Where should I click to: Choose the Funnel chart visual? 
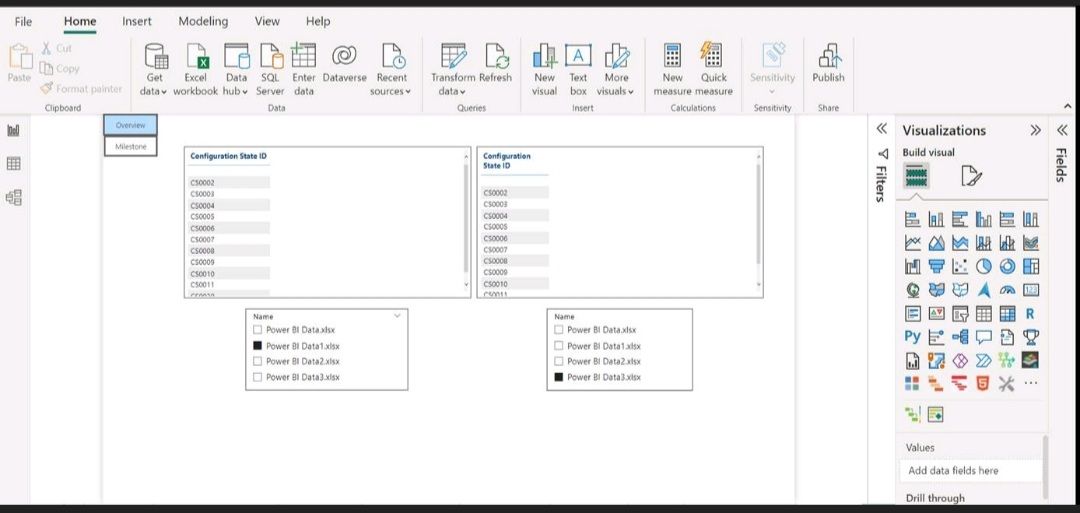(x=936, y=266)
